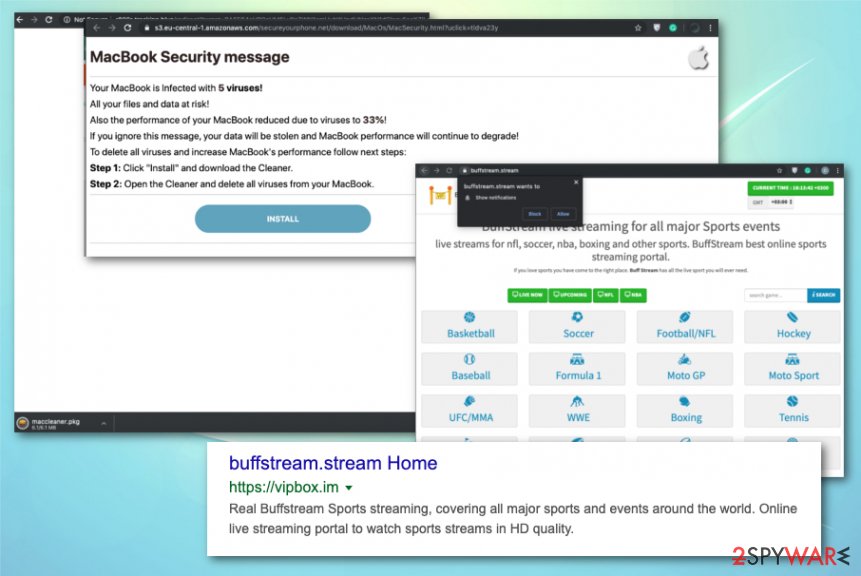
Task: Click the BuffStream logo
Action: coord(440,195)
